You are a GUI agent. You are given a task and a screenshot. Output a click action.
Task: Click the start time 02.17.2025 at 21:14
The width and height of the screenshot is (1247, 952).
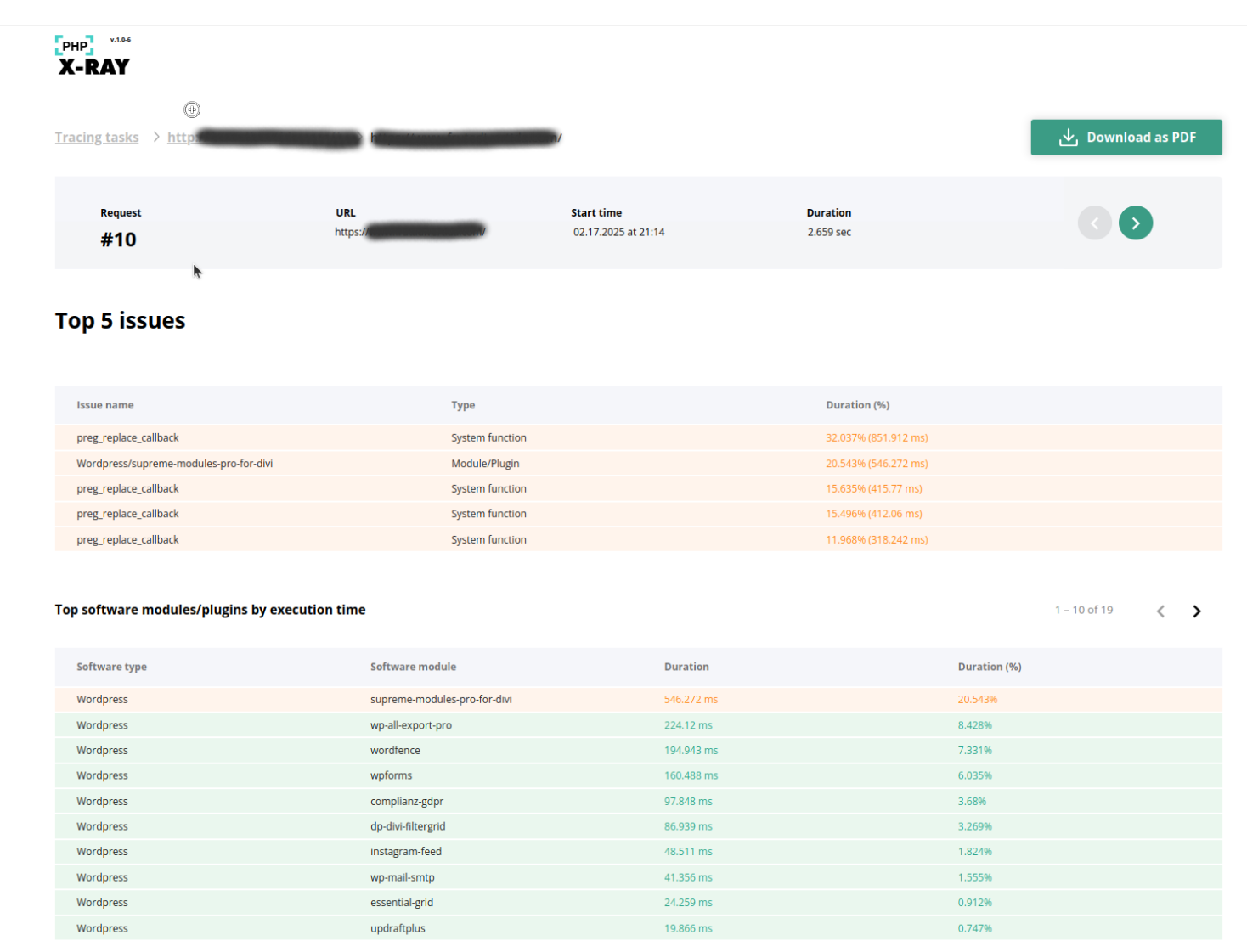coord(618,232)
